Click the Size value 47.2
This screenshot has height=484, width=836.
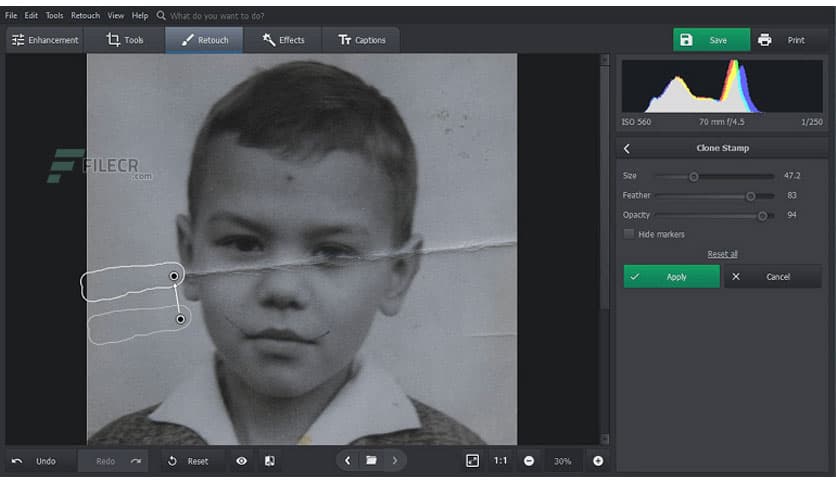[x=792, y=175]
